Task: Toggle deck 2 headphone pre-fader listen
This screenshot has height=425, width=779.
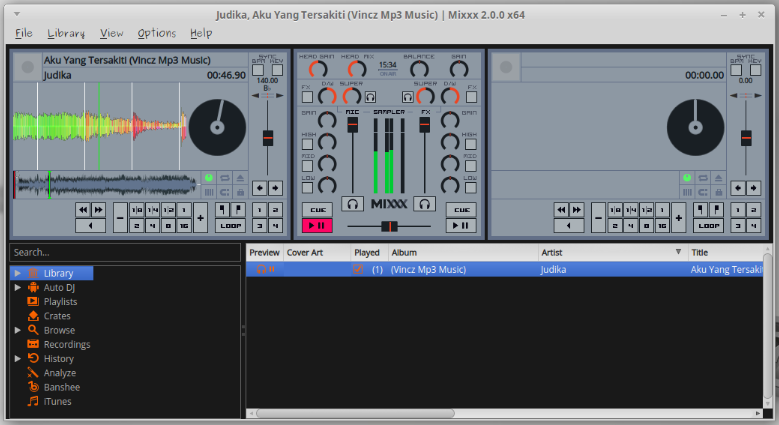Action: click(x=424, y=204)
